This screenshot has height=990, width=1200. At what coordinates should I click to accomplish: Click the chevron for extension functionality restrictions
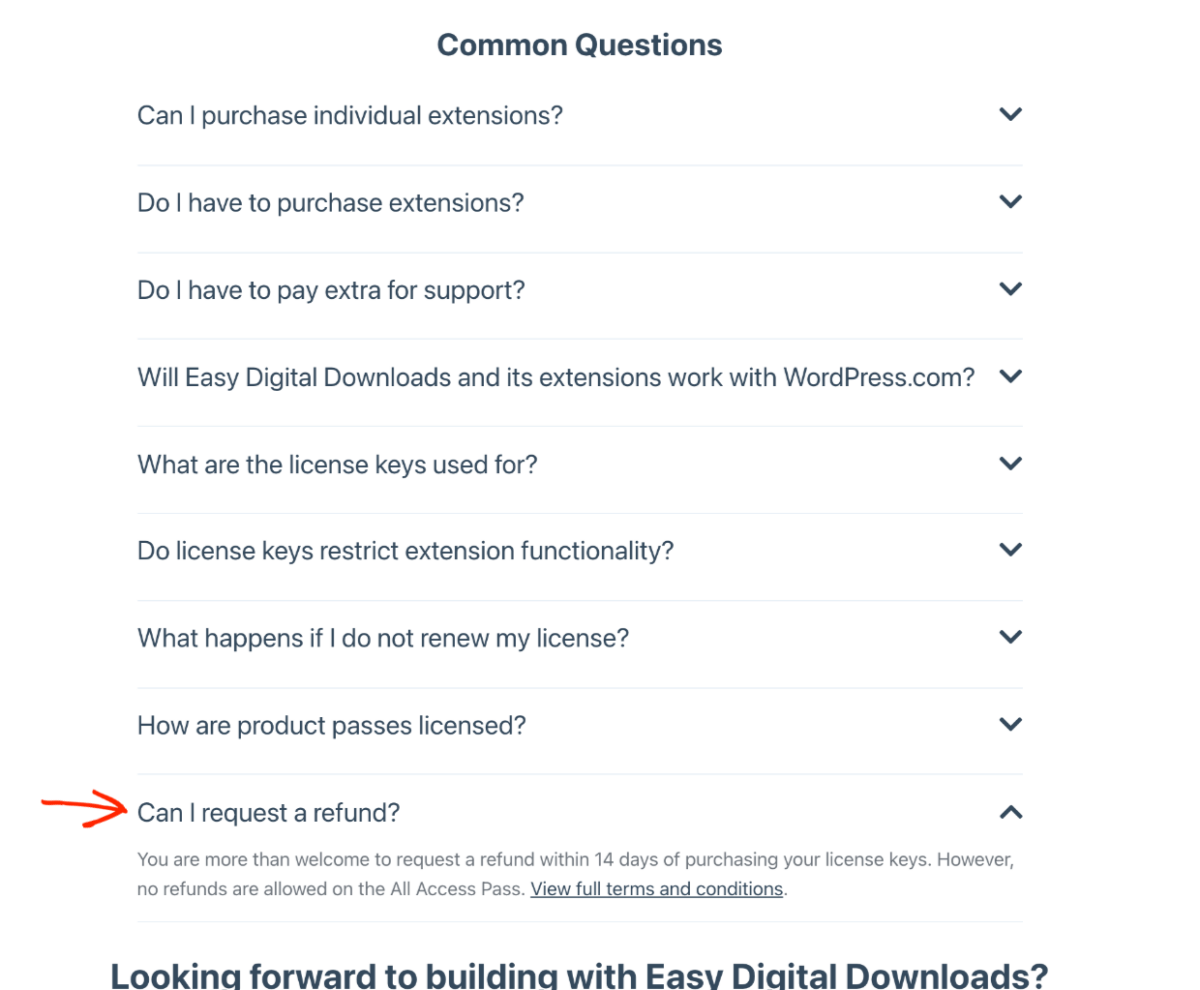(1010, 549)
